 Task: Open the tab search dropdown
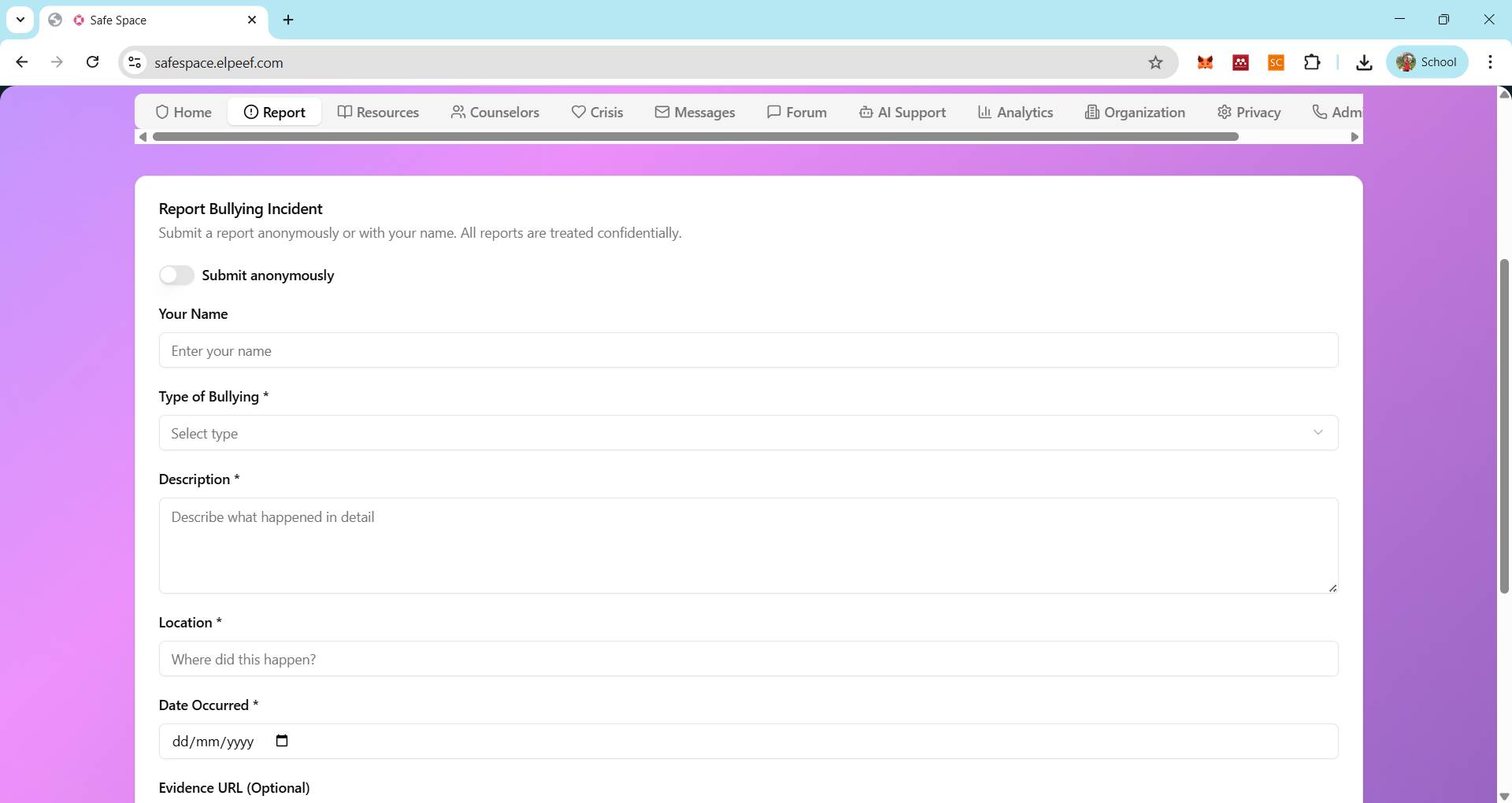(20, 20)
